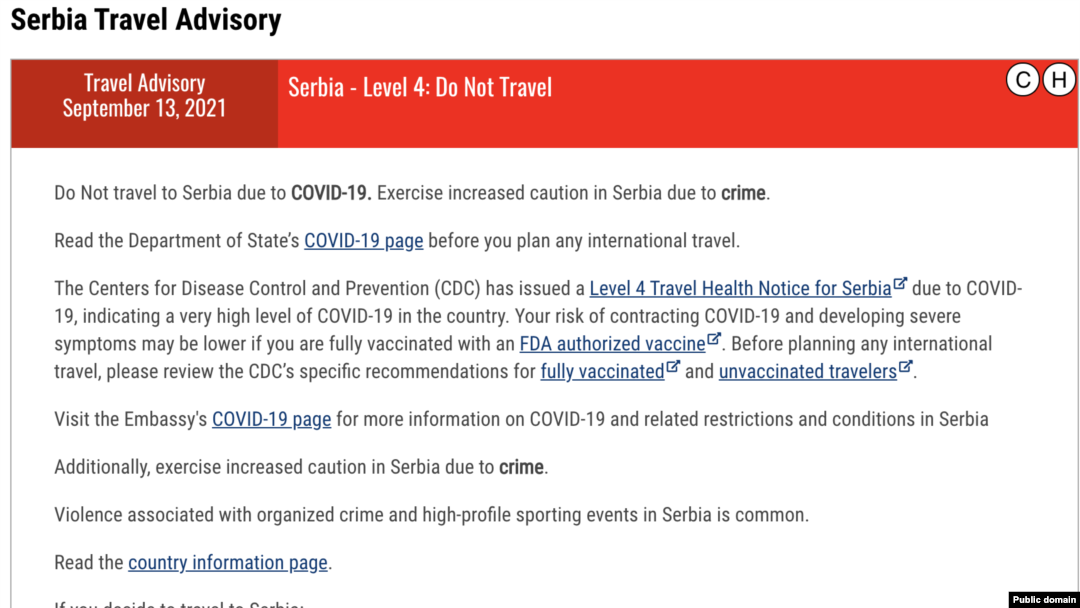The image size is (1080, 608).
Task: Click the Serbia Travel Advisory page heading
Action: click(x=146, y=19)
